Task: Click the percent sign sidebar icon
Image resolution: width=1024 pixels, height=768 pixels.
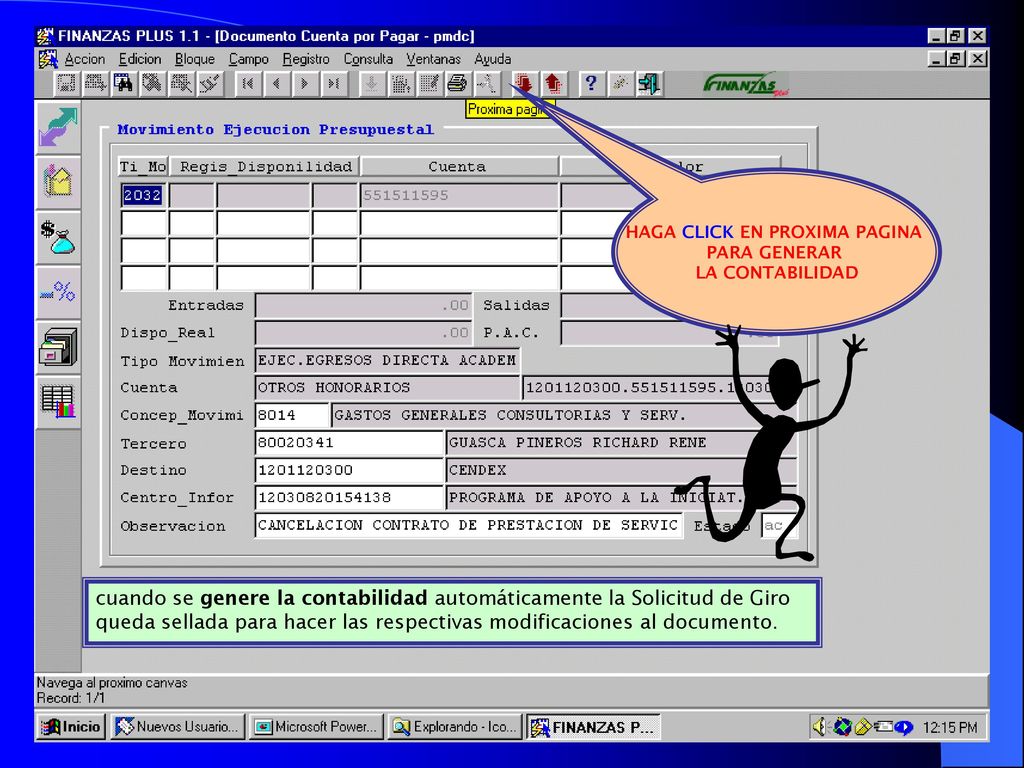Action: coord(58,292)
